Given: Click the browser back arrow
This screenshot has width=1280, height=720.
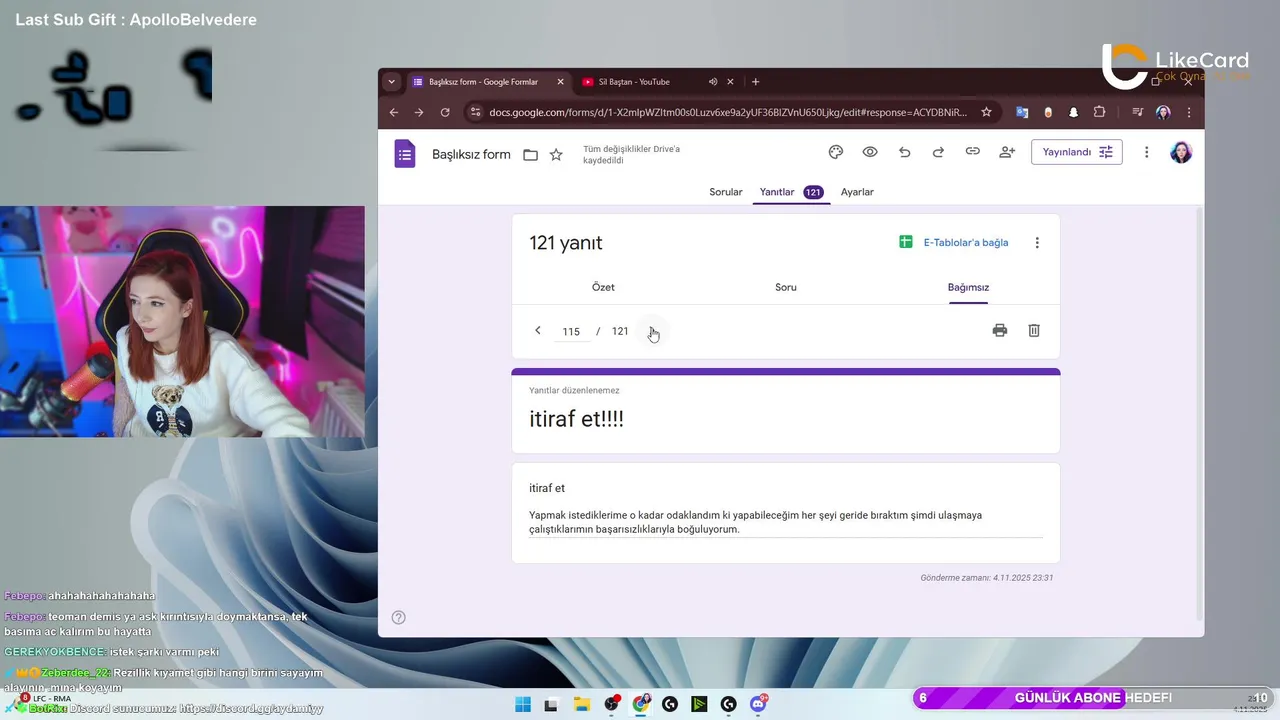Looking at the screenshot, I should [x=393, y=112].
